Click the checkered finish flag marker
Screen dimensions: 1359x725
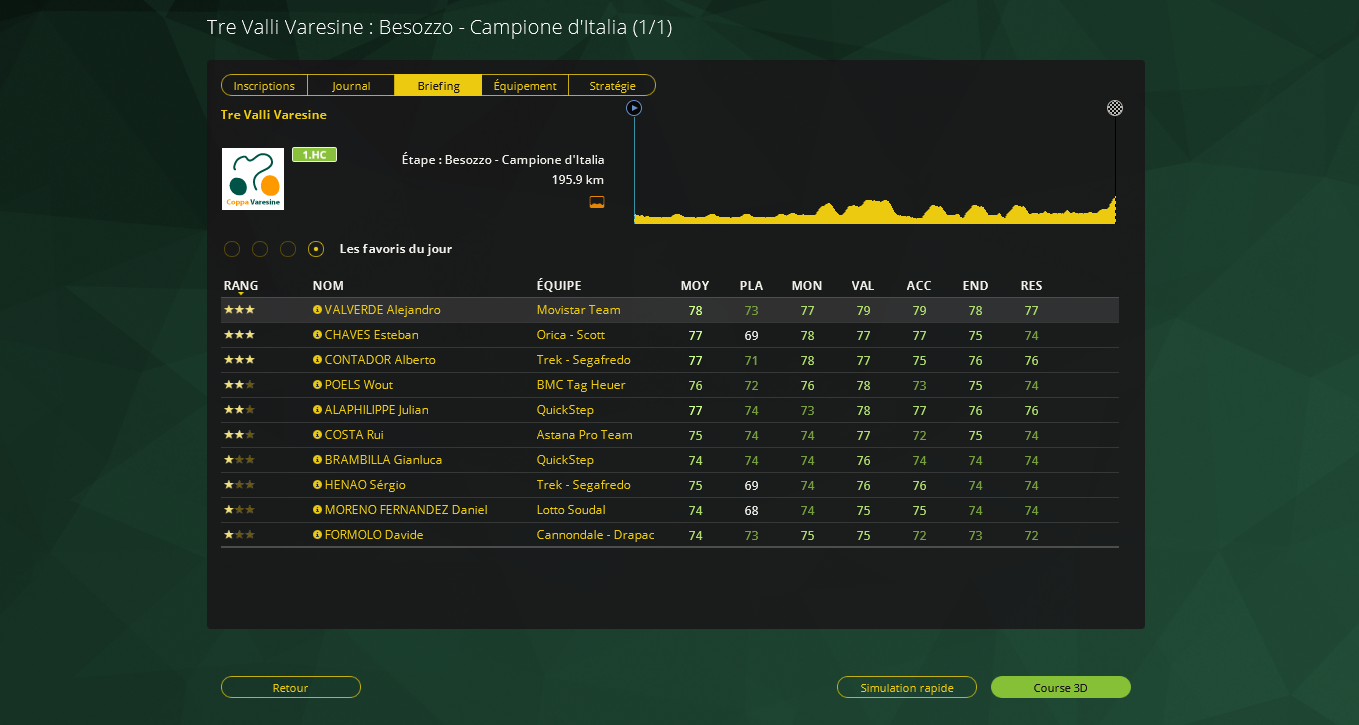point(1115,108)
